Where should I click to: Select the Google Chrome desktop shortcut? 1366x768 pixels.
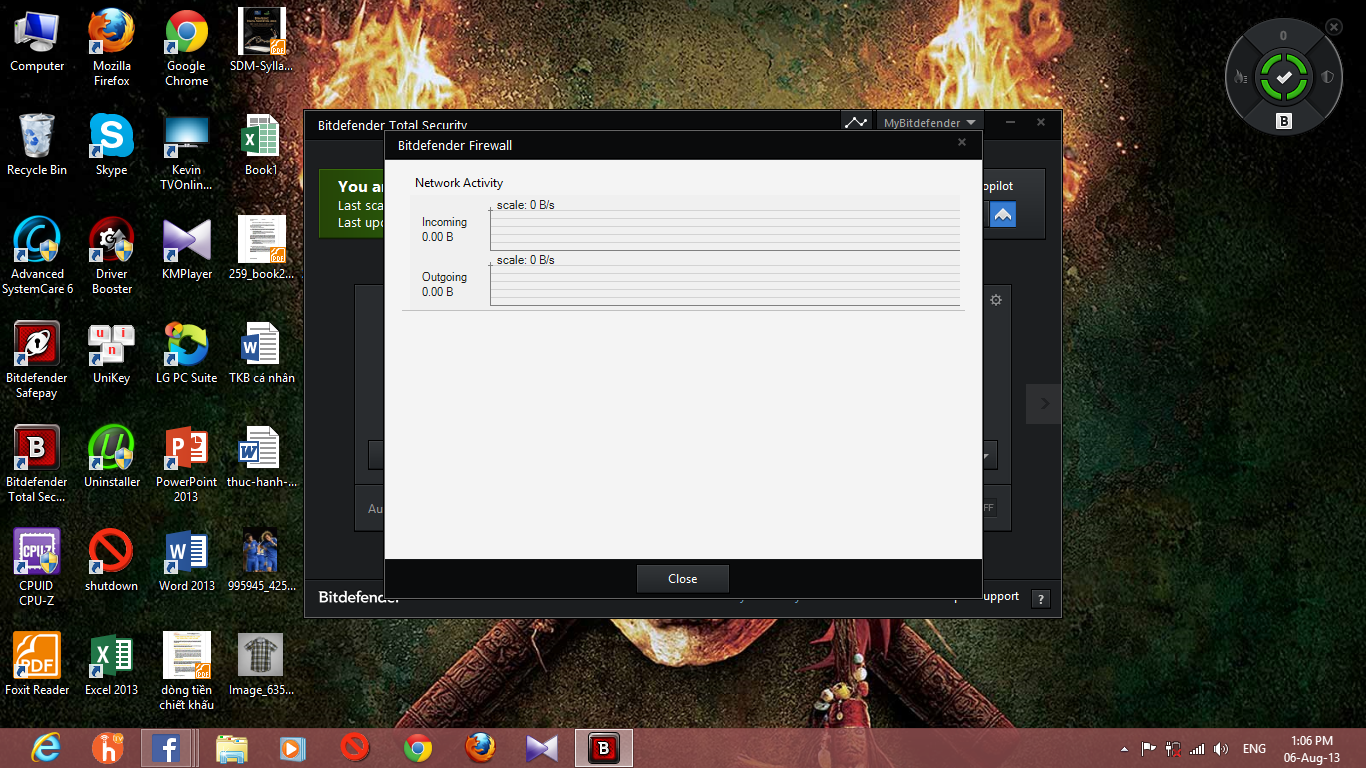(x=187, y=48)
